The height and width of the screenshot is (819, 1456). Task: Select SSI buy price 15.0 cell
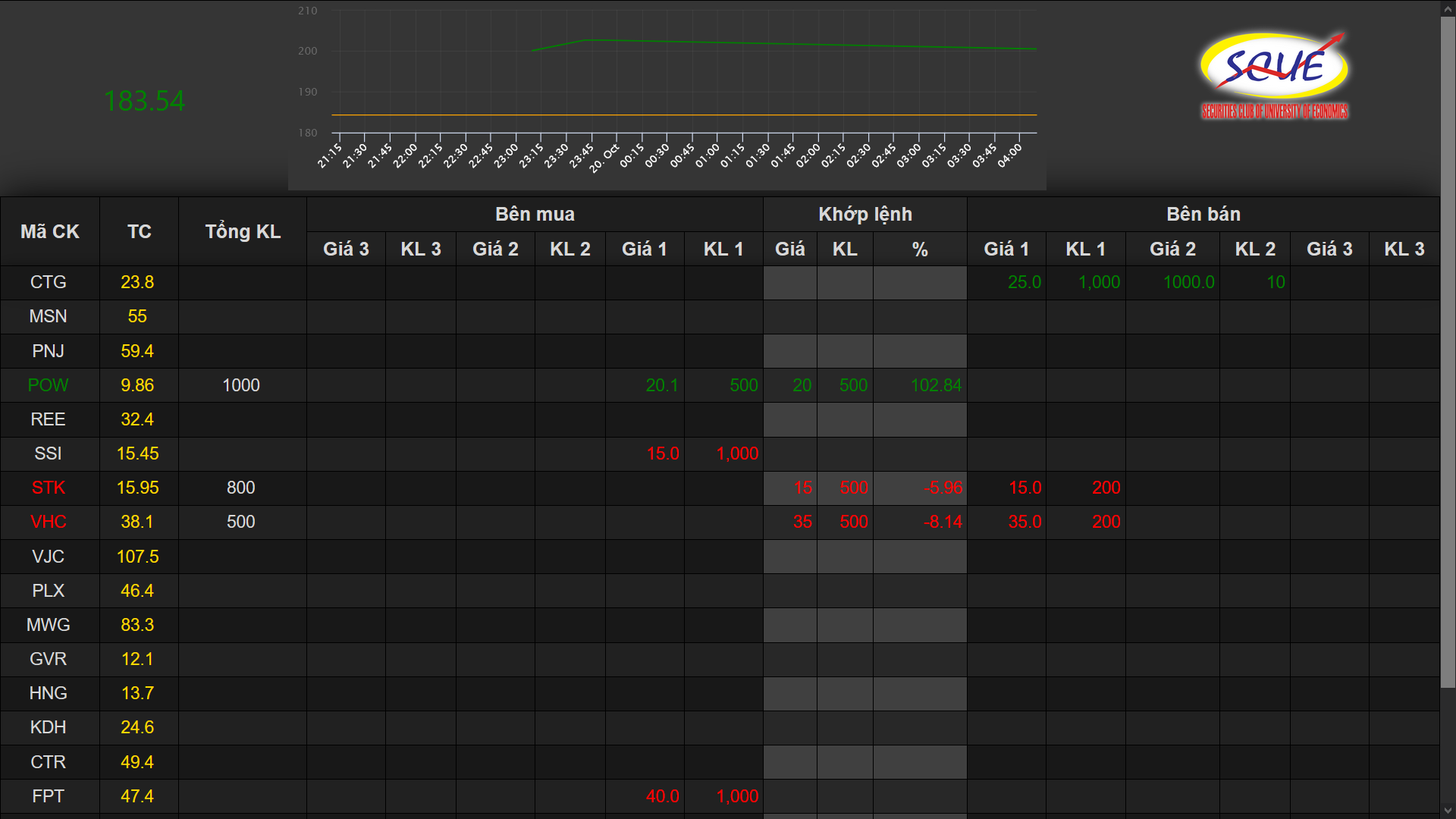662,453
